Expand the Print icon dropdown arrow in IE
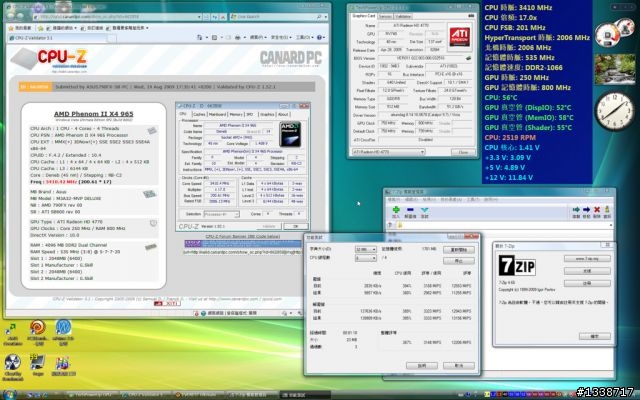This screenshot has height=400, width=640. (x=244, y=37)
